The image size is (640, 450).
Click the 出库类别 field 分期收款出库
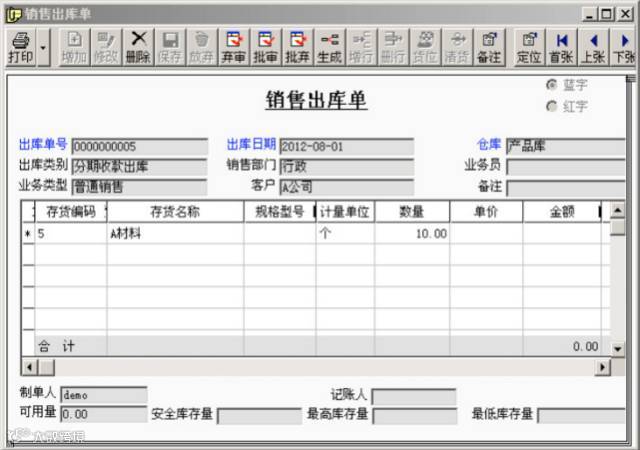pos(140,167)
